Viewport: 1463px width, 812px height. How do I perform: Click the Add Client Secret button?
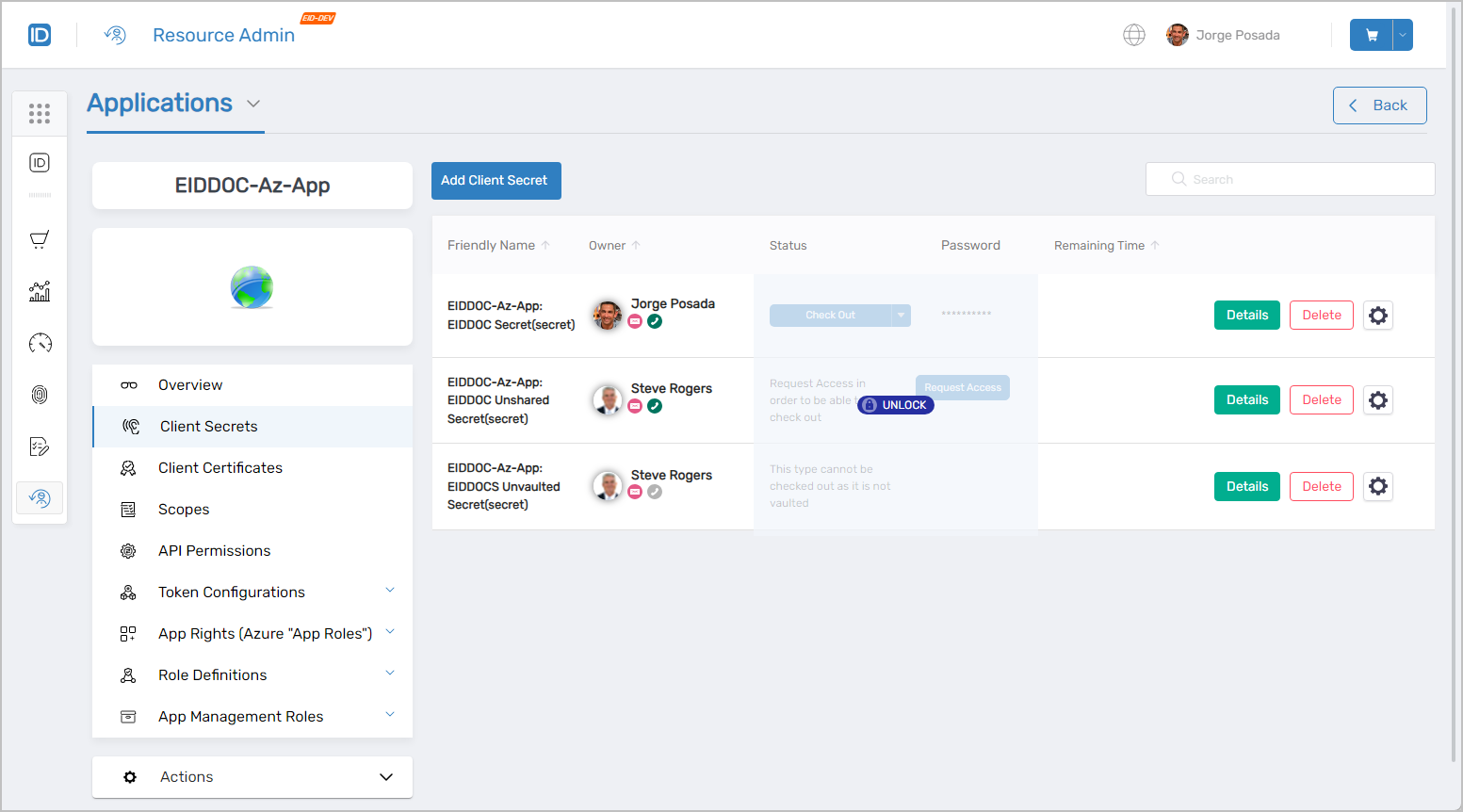496,181
